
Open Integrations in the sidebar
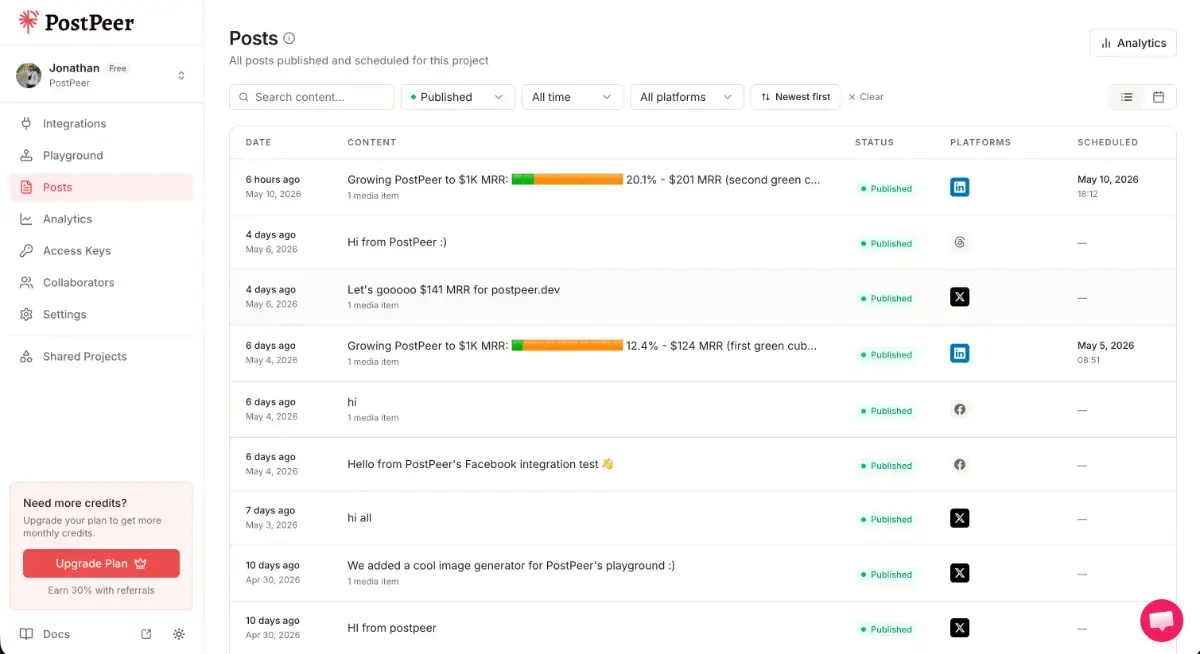pyautogui.click(x=101, y=124)
